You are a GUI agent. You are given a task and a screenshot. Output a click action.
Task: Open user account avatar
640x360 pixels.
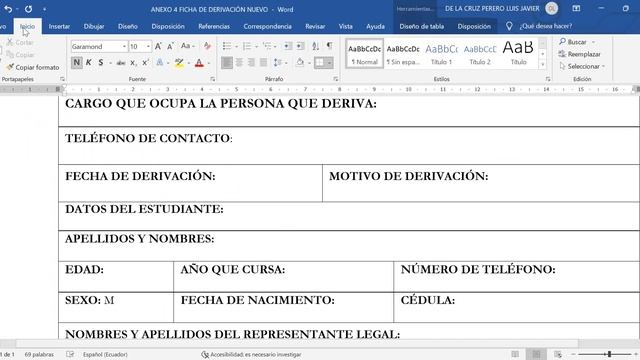click(x=551, y=9)
